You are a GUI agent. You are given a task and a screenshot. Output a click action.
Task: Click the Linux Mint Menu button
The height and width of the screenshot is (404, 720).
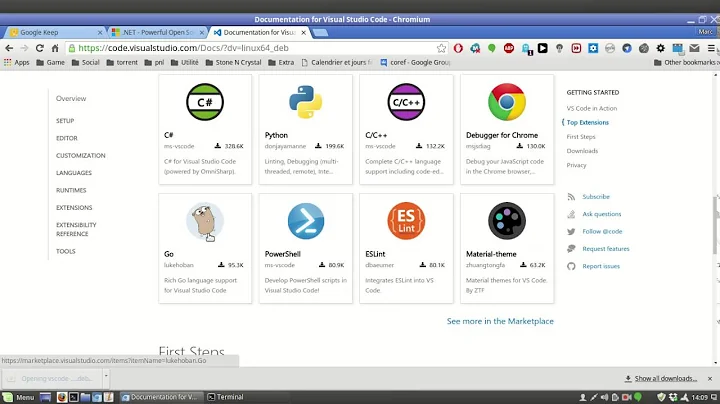[19, 397]
